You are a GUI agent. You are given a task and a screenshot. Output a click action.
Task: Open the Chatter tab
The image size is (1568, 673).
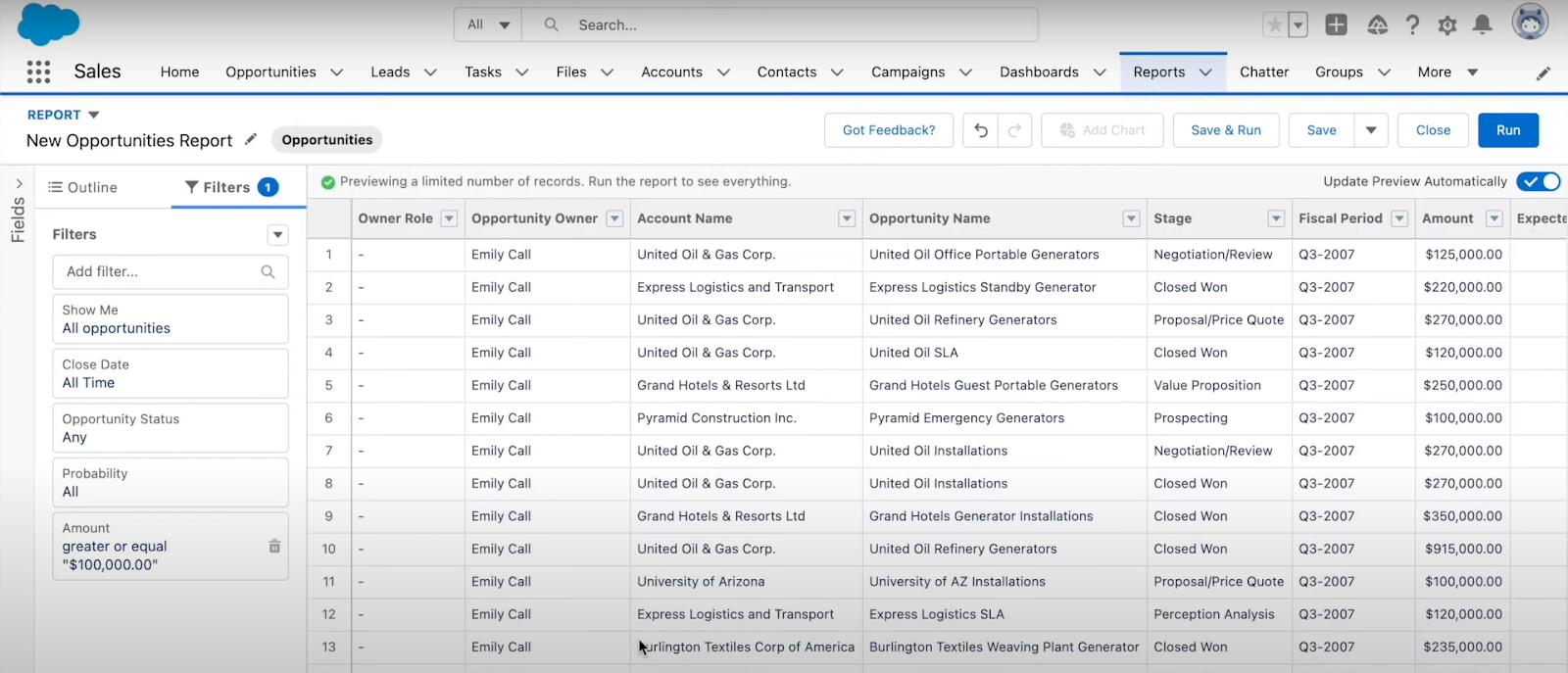1264,72
